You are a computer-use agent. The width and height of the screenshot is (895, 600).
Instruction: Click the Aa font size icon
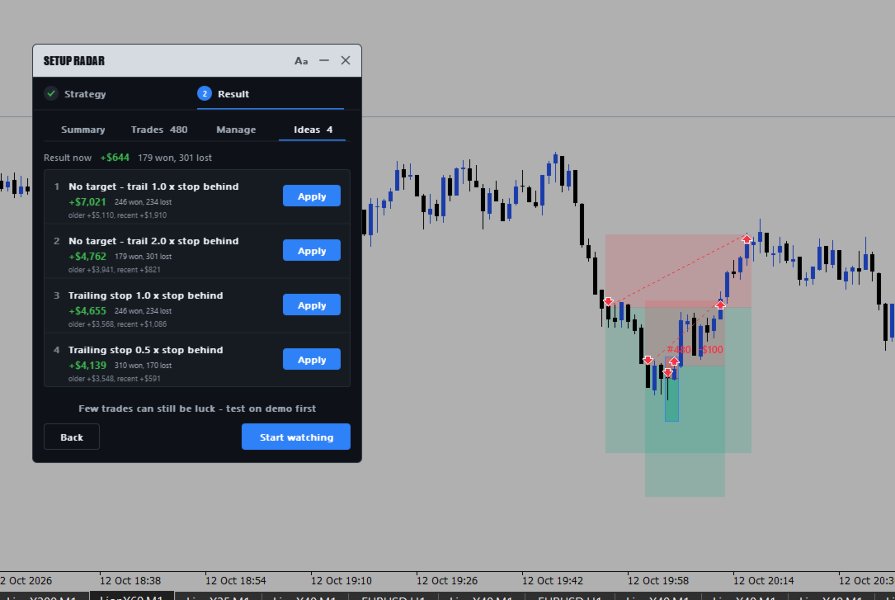[x=301, y=61]
